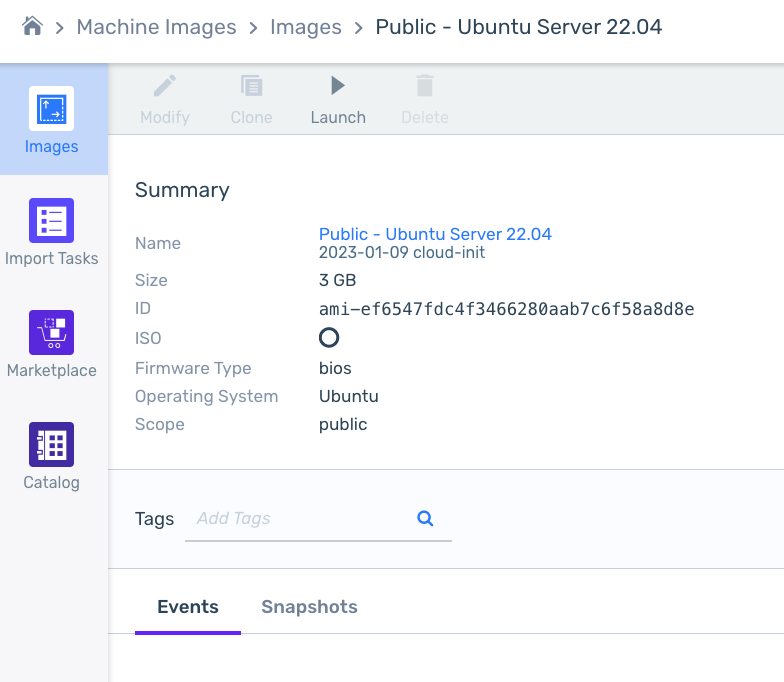Open Images breadcrumb link
Image resolution: width=784 pixels, height=682 pixels.
pos(306,27)
